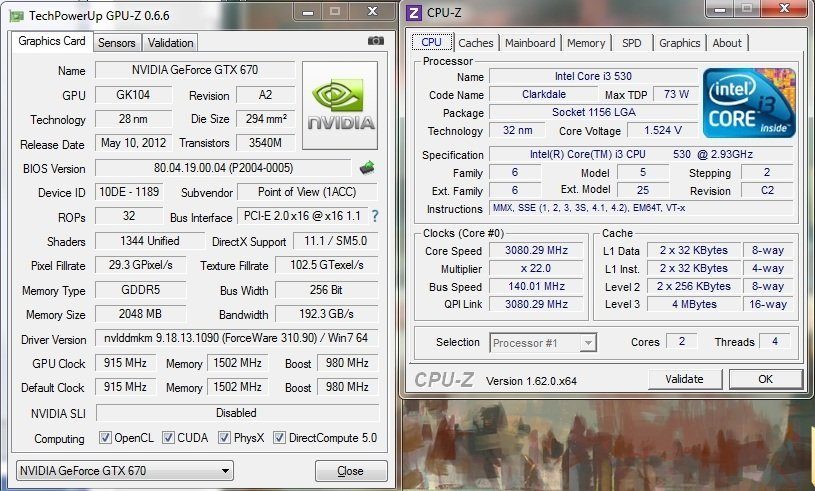Viewport: 815px width, 491px height.
Task: Open the Graphics tab in CPU-Z
Action: 679,43
